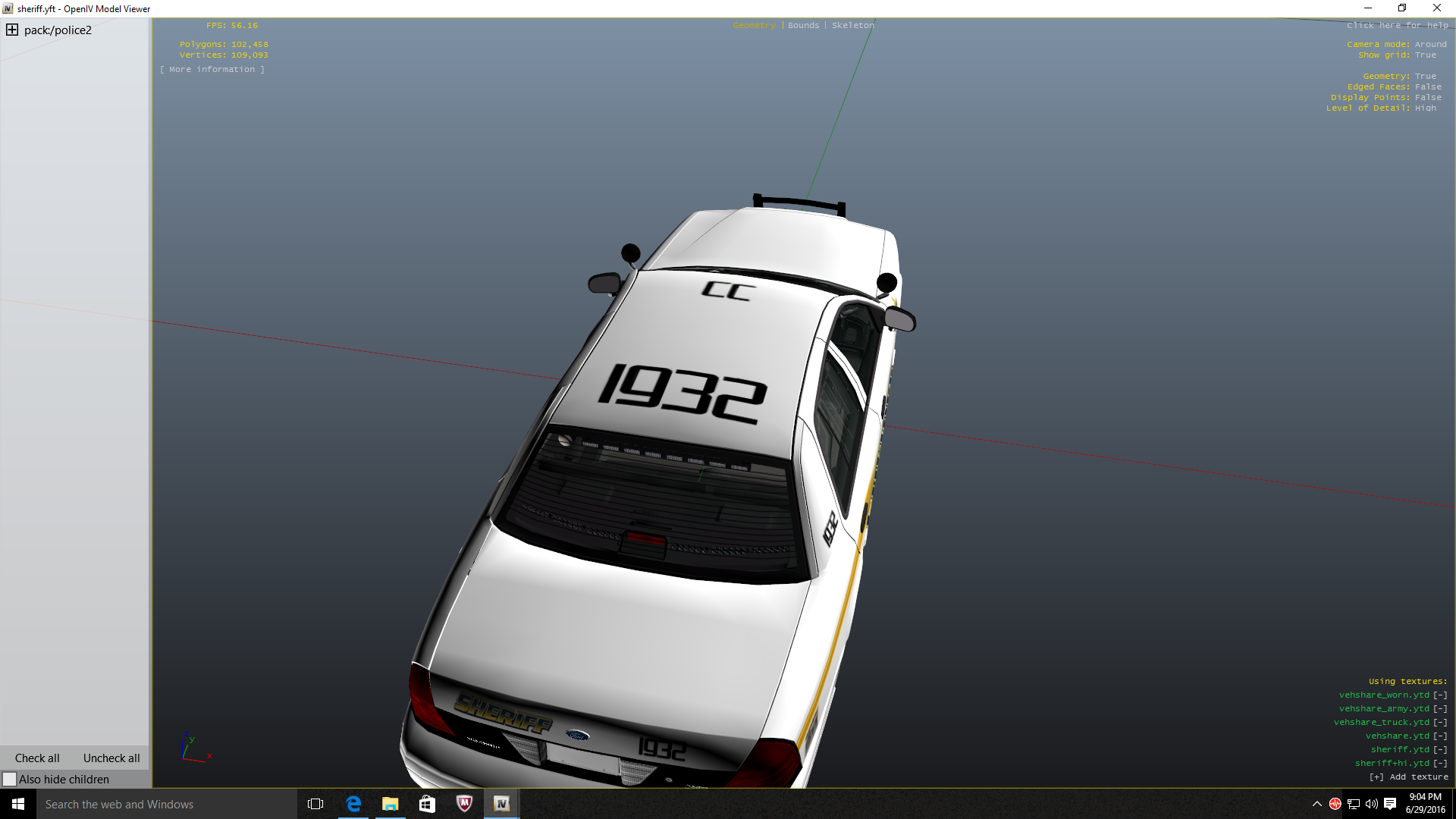1456x819 pixels.
Task: Click McAfee shield taskbar icon
Action: coord(464,804)
